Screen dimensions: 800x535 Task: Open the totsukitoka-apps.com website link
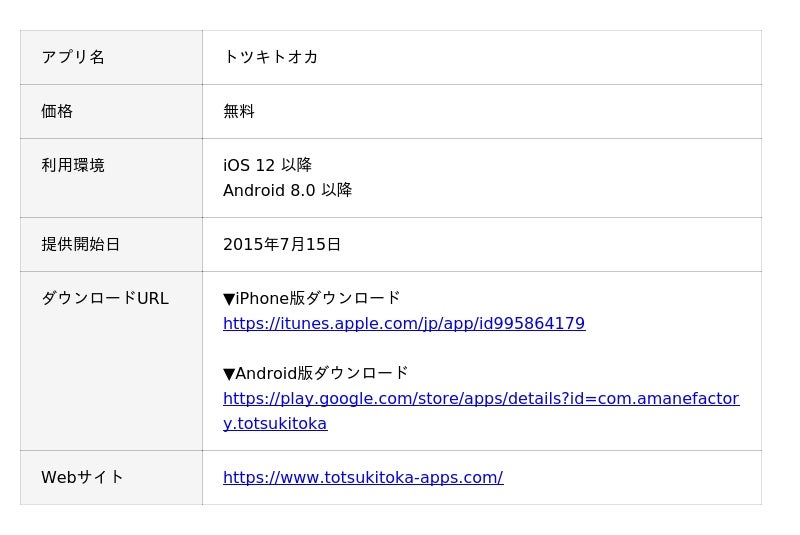[x=362, y=478]
